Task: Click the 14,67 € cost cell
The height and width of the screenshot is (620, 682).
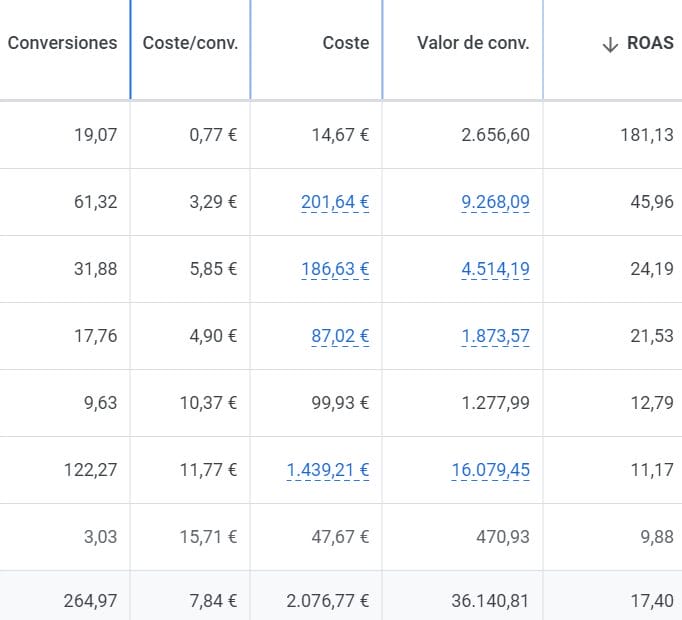Action: 340,135
